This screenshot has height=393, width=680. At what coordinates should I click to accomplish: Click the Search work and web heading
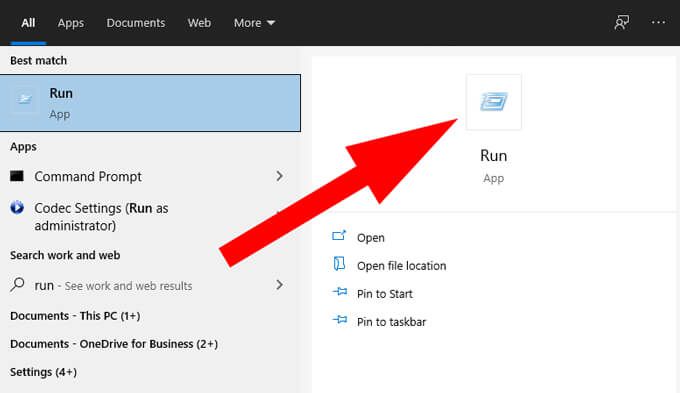pyautogui.click(x=65, y=255)
